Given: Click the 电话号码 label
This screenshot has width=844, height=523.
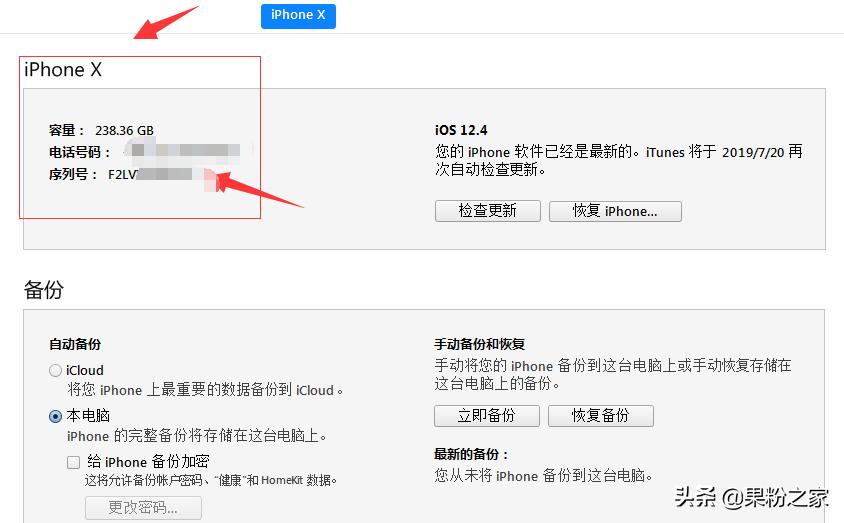Looking at the screenshot, I should pyautogui.click(x=79, y=153).
